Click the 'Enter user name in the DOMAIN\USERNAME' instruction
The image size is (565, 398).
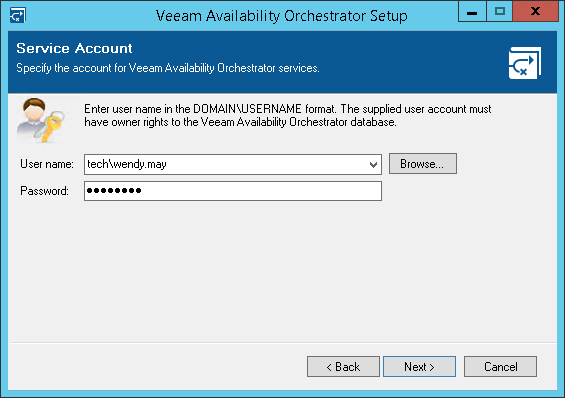pyautogui.click(x=288, y=116)
